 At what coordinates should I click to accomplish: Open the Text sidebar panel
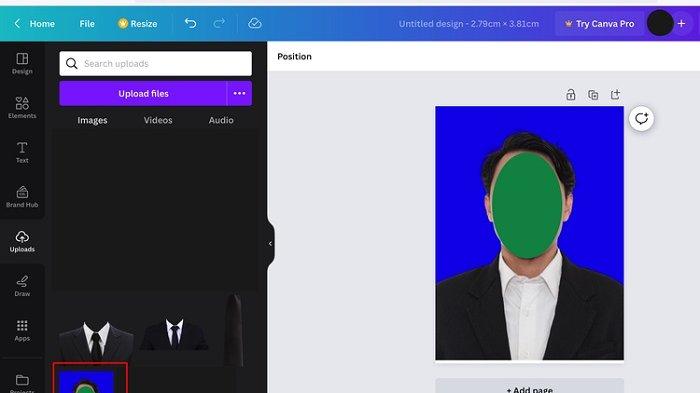pos(22,152)
